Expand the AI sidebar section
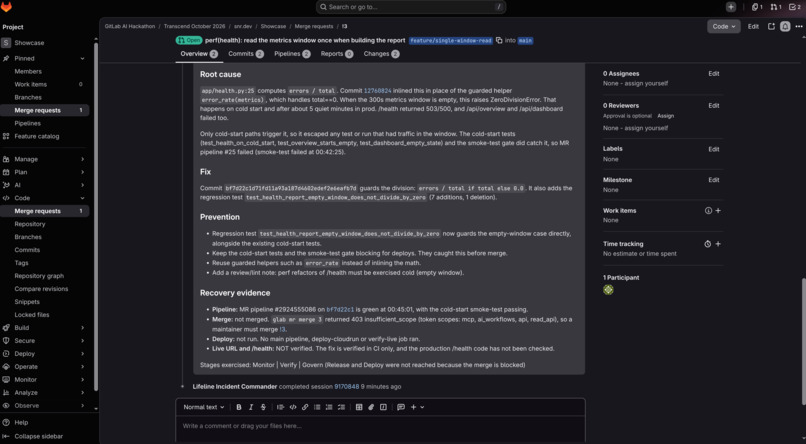This screenshot has height=444, width=806. 44,185
